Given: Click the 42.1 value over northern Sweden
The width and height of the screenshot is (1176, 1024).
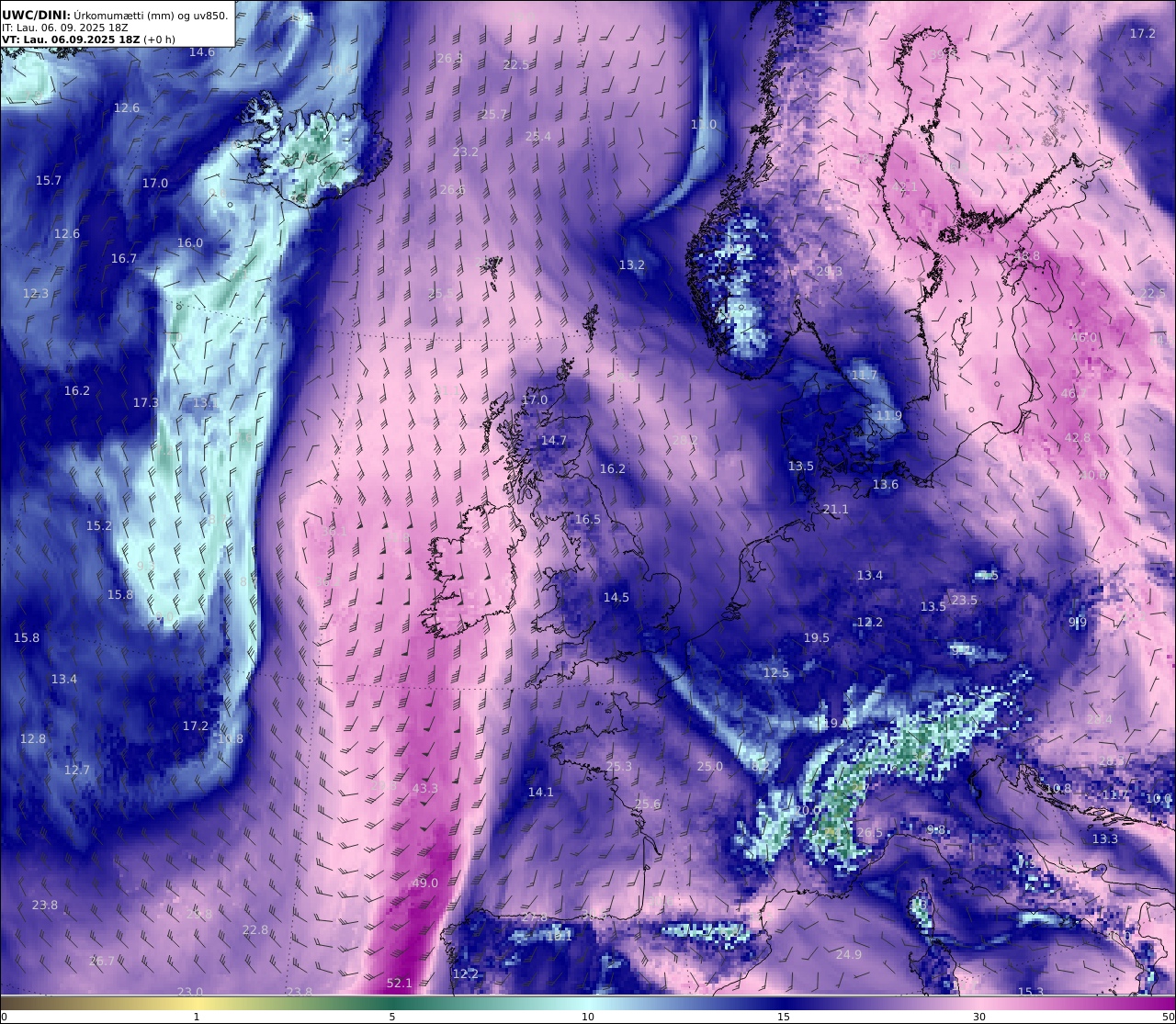Looking at the screenshot, I should click(905, 186).
